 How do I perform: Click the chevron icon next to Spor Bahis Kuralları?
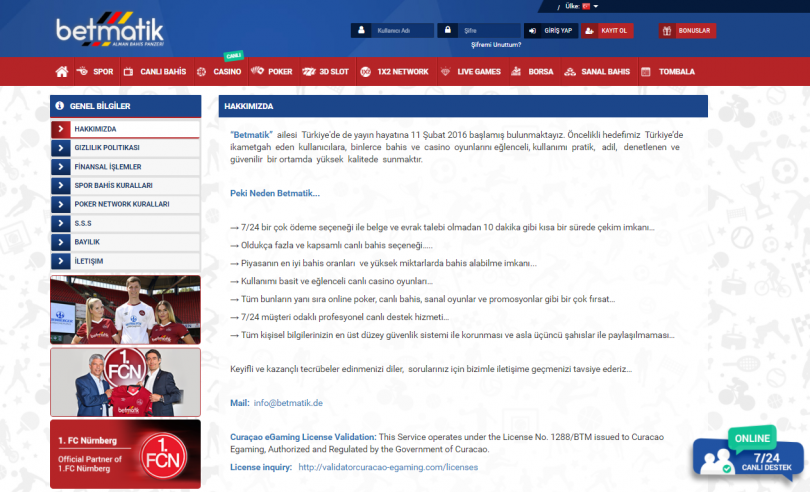pos(60,186)
